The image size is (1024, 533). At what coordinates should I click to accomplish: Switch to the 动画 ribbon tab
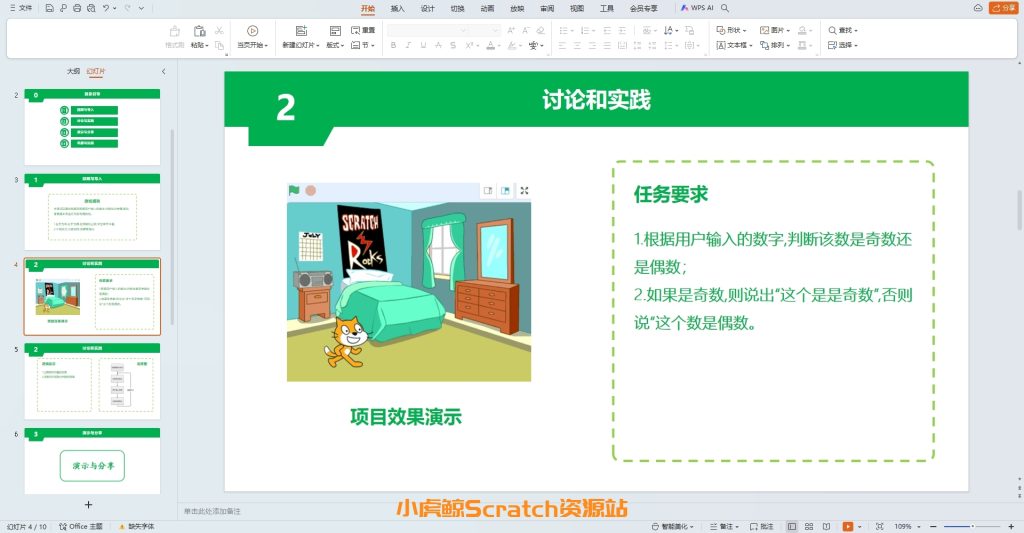[x=487, y=8]
